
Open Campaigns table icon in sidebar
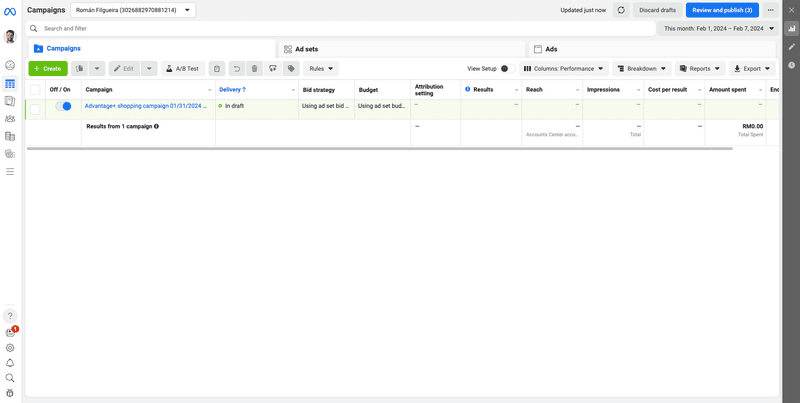click(10, 84)
